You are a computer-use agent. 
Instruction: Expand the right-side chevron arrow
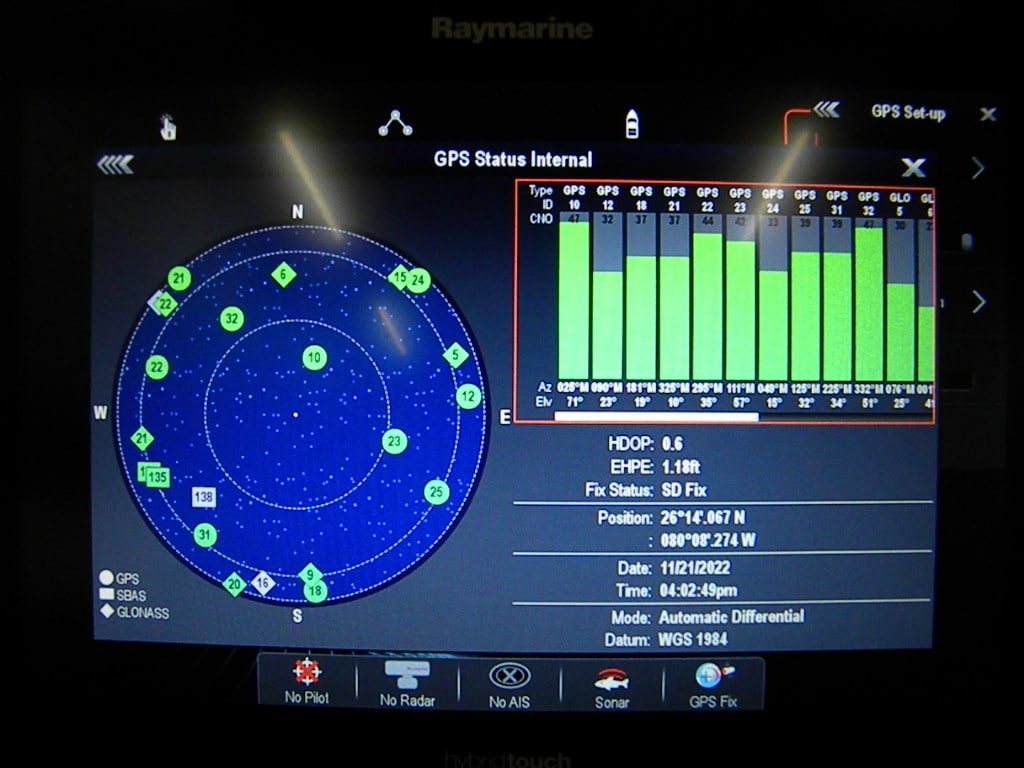pyautogui.click(x=978, y=168)
